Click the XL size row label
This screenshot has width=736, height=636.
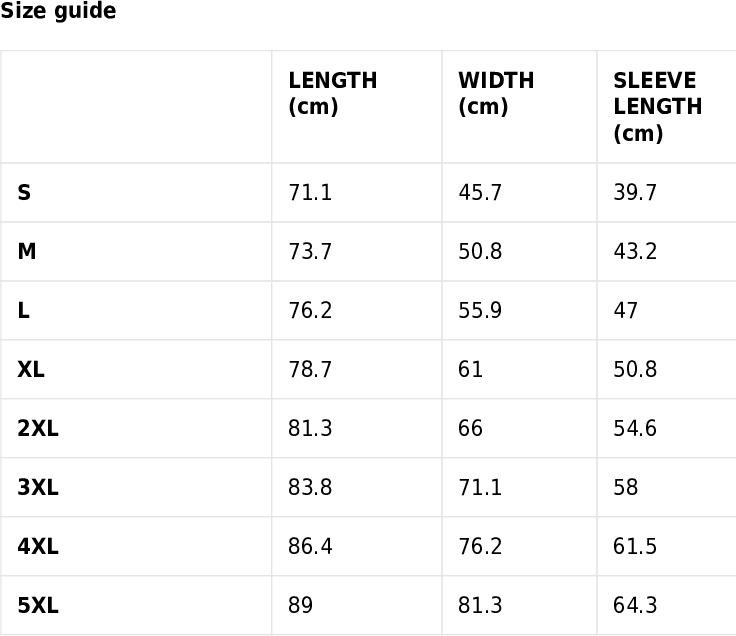click(x=31, y=369)
